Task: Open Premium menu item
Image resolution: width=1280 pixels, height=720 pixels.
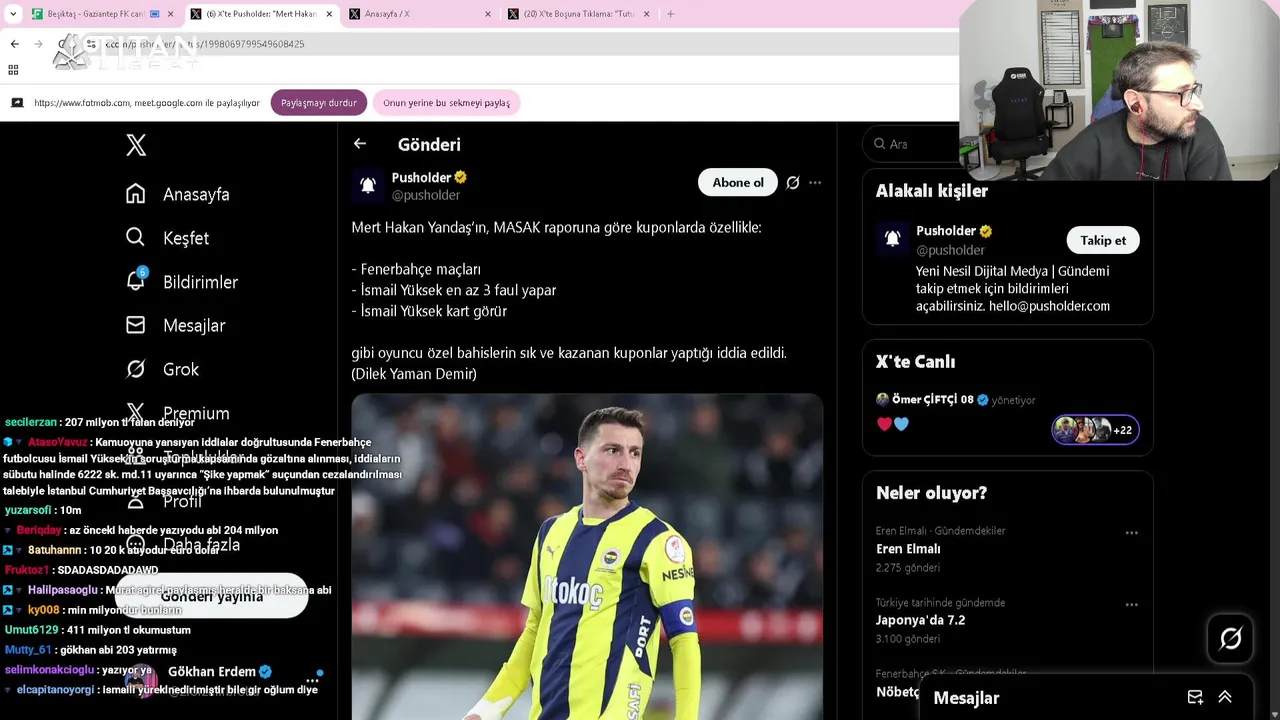Action: coord(196,413)
